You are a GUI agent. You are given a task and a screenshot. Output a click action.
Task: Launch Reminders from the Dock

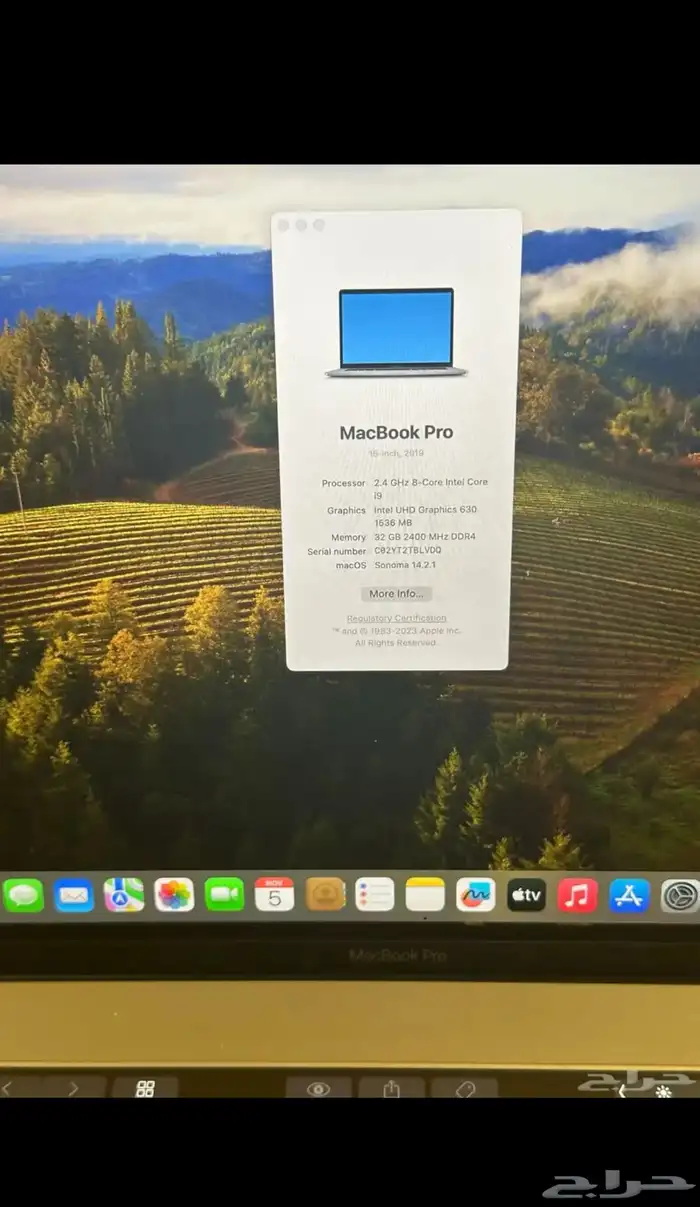[x=375, y=894]
